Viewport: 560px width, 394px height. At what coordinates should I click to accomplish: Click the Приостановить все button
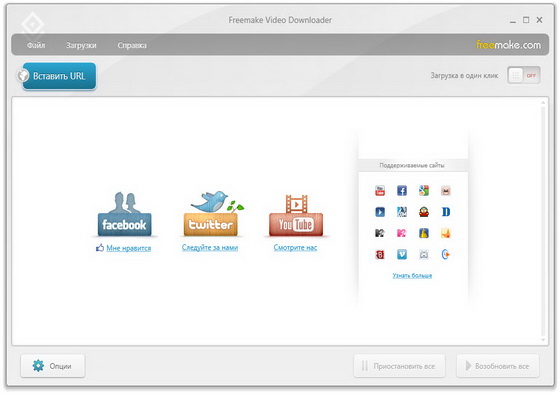click(x=399, y=366)
